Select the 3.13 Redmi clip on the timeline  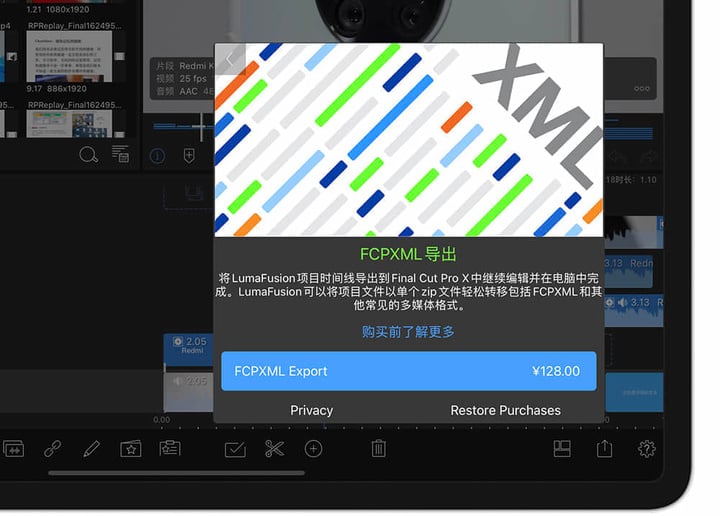[x=628, y=271]
